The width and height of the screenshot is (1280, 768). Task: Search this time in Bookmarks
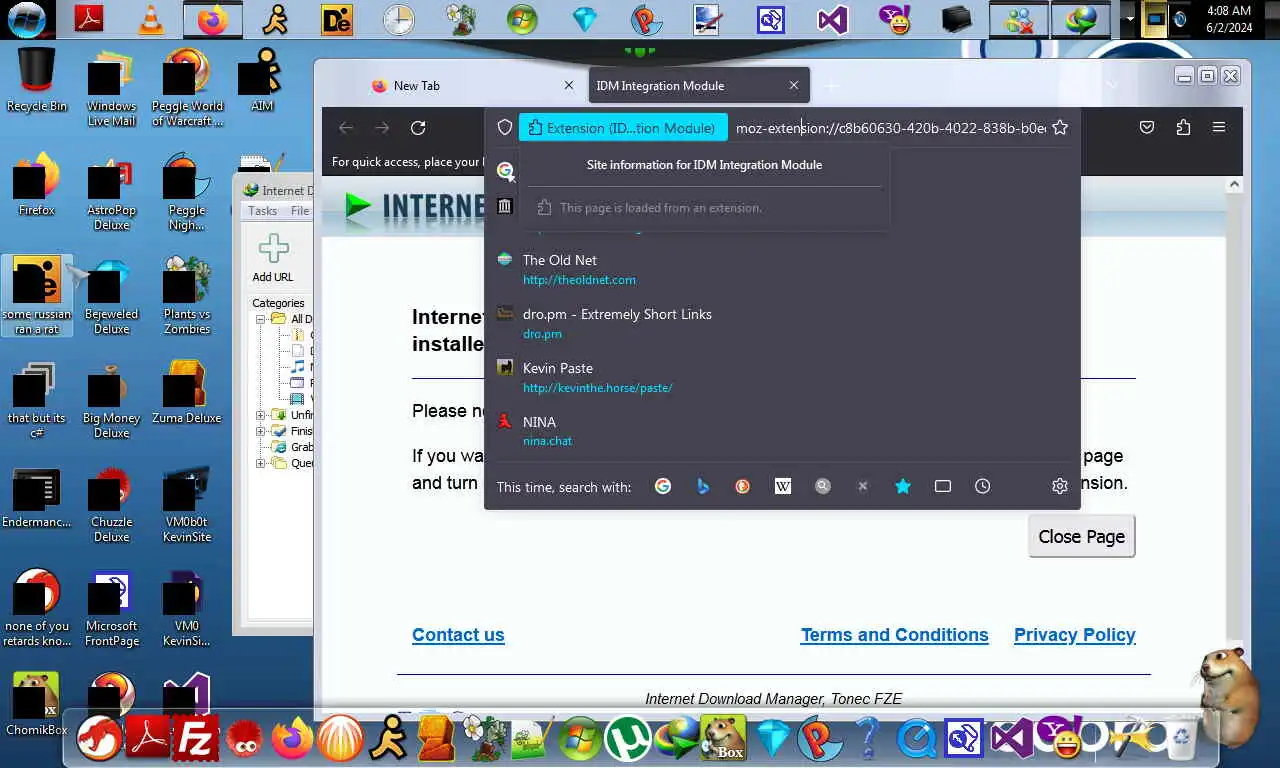903,486
